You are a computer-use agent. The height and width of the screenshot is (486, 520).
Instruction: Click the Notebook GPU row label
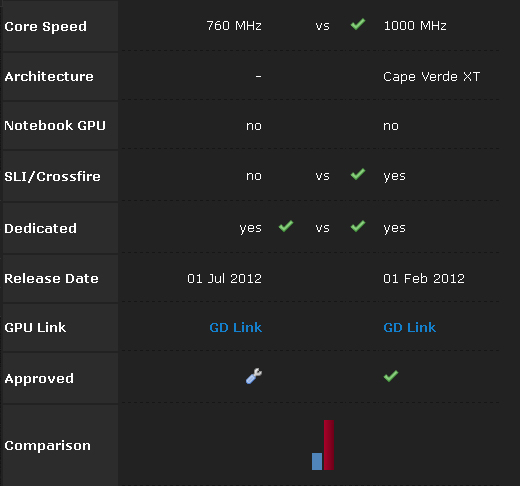click(55, 126)
